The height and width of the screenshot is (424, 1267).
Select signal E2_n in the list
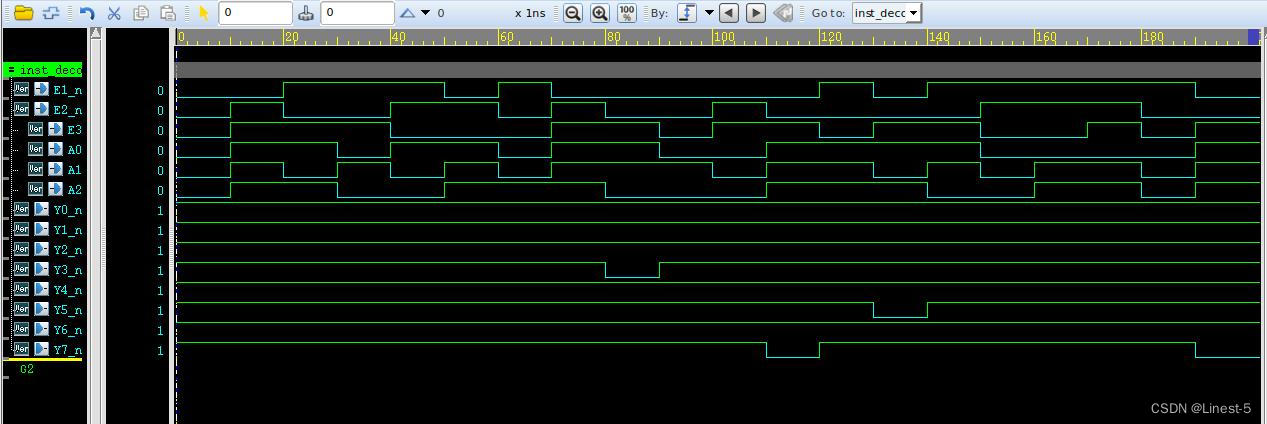[67, 110]
